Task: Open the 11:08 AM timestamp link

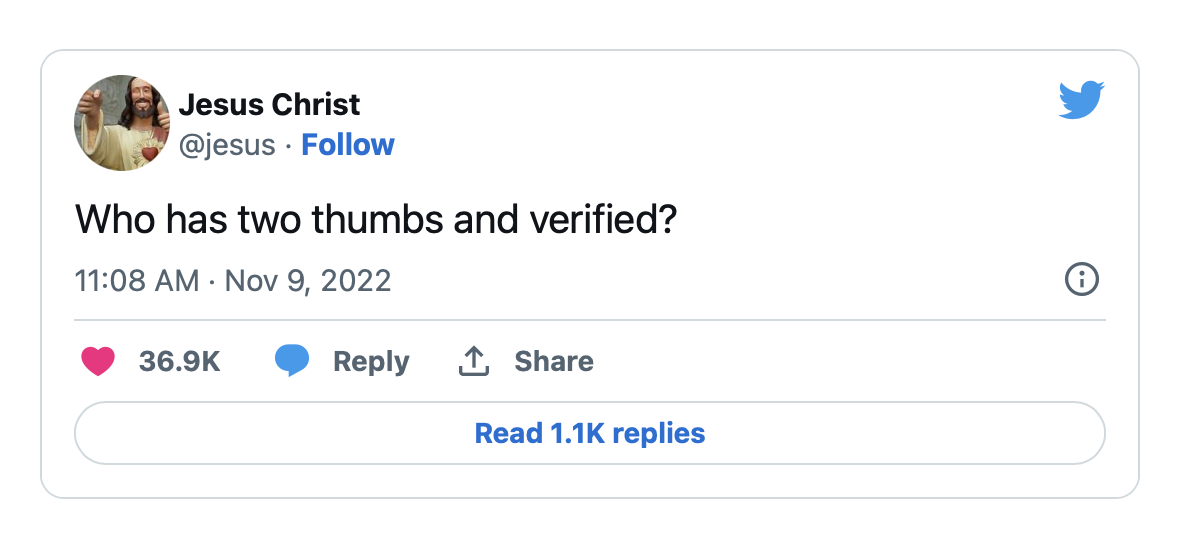Action: coord(137,281)
